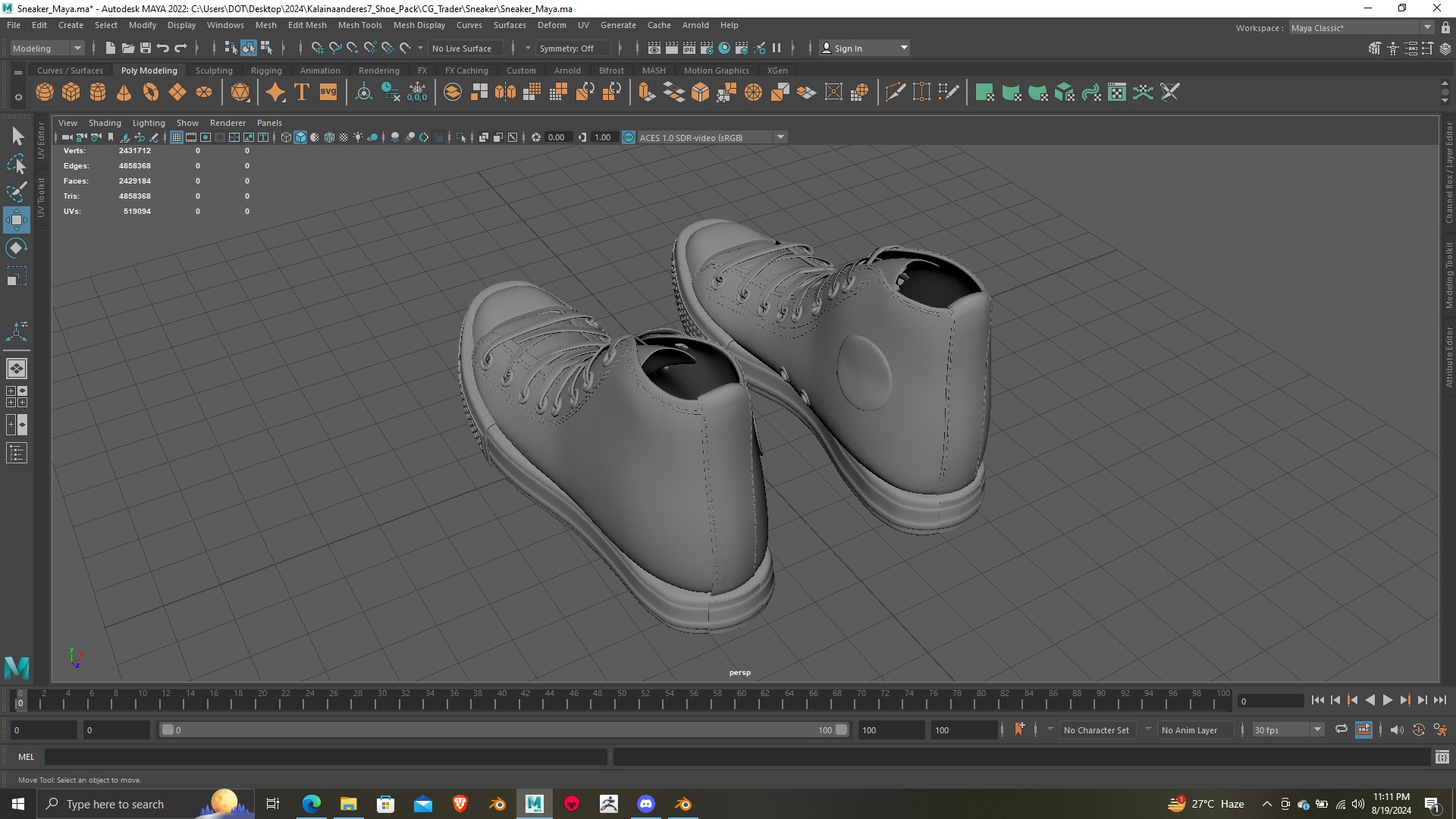Create a polygon cube from the shelf
1456x819 pixels.
pyautogui.click(x=71, y=93)
